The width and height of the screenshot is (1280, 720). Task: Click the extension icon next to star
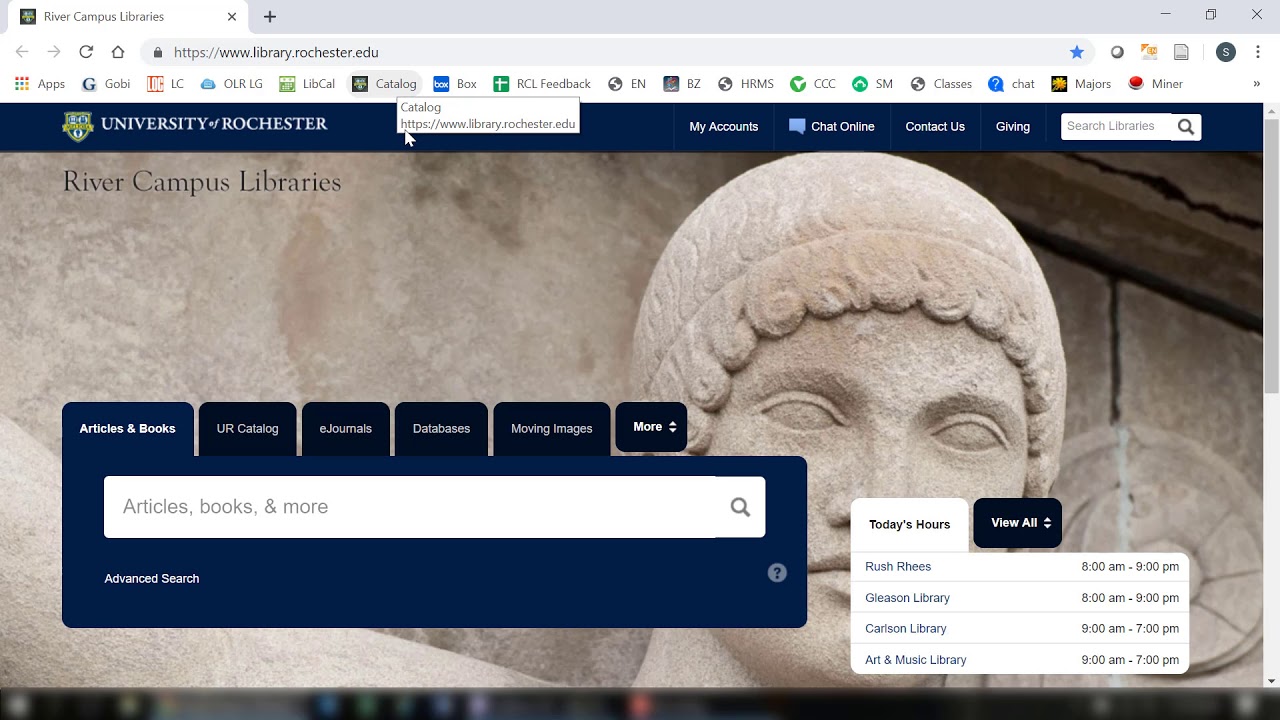[x=1117, y=52]
